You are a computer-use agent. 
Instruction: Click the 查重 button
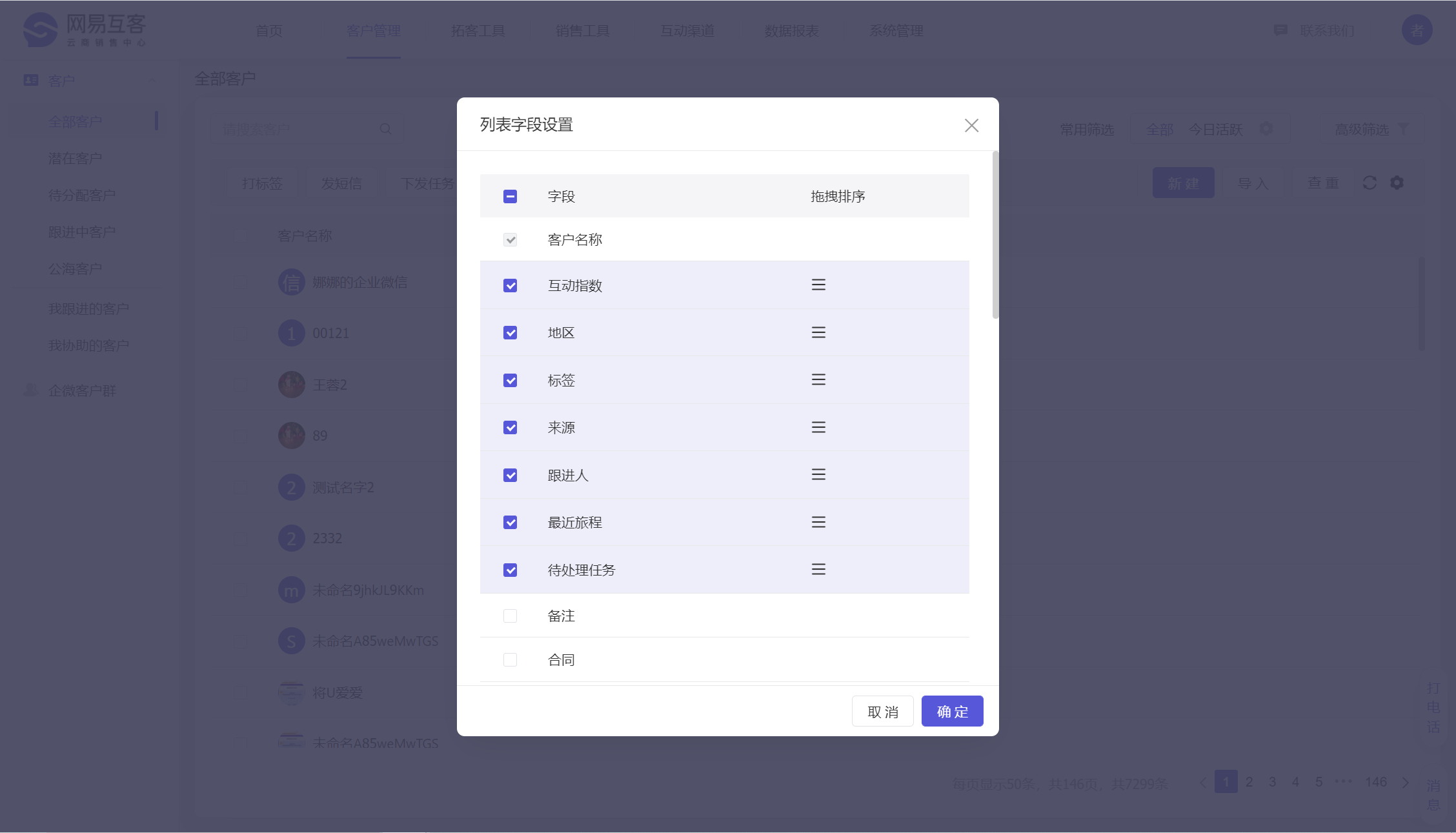pyautogui.click(x=1322, y=183)
